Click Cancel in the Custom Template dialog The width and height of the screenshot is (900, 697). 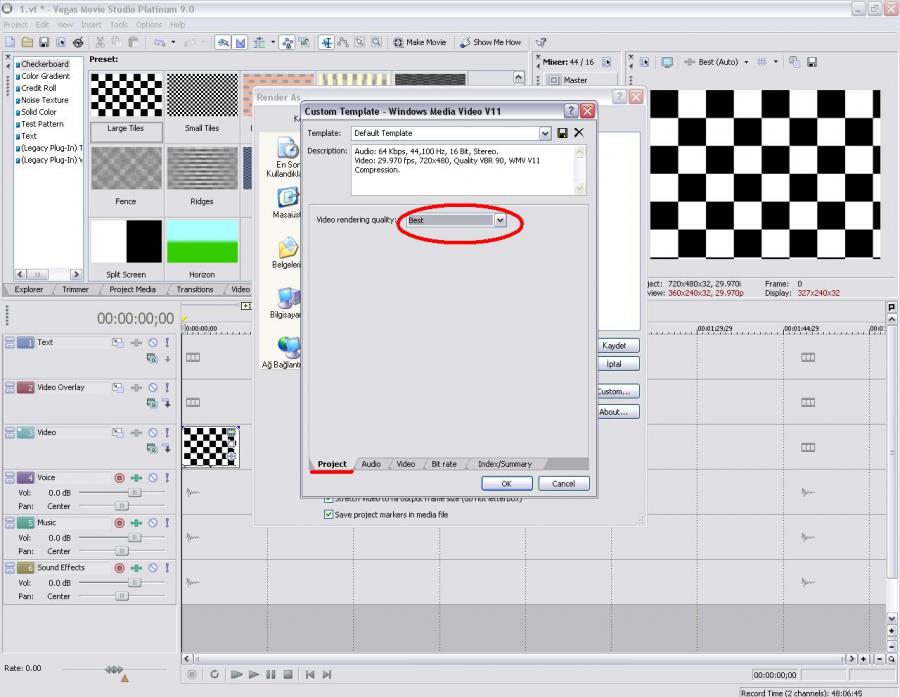[563, 483]
